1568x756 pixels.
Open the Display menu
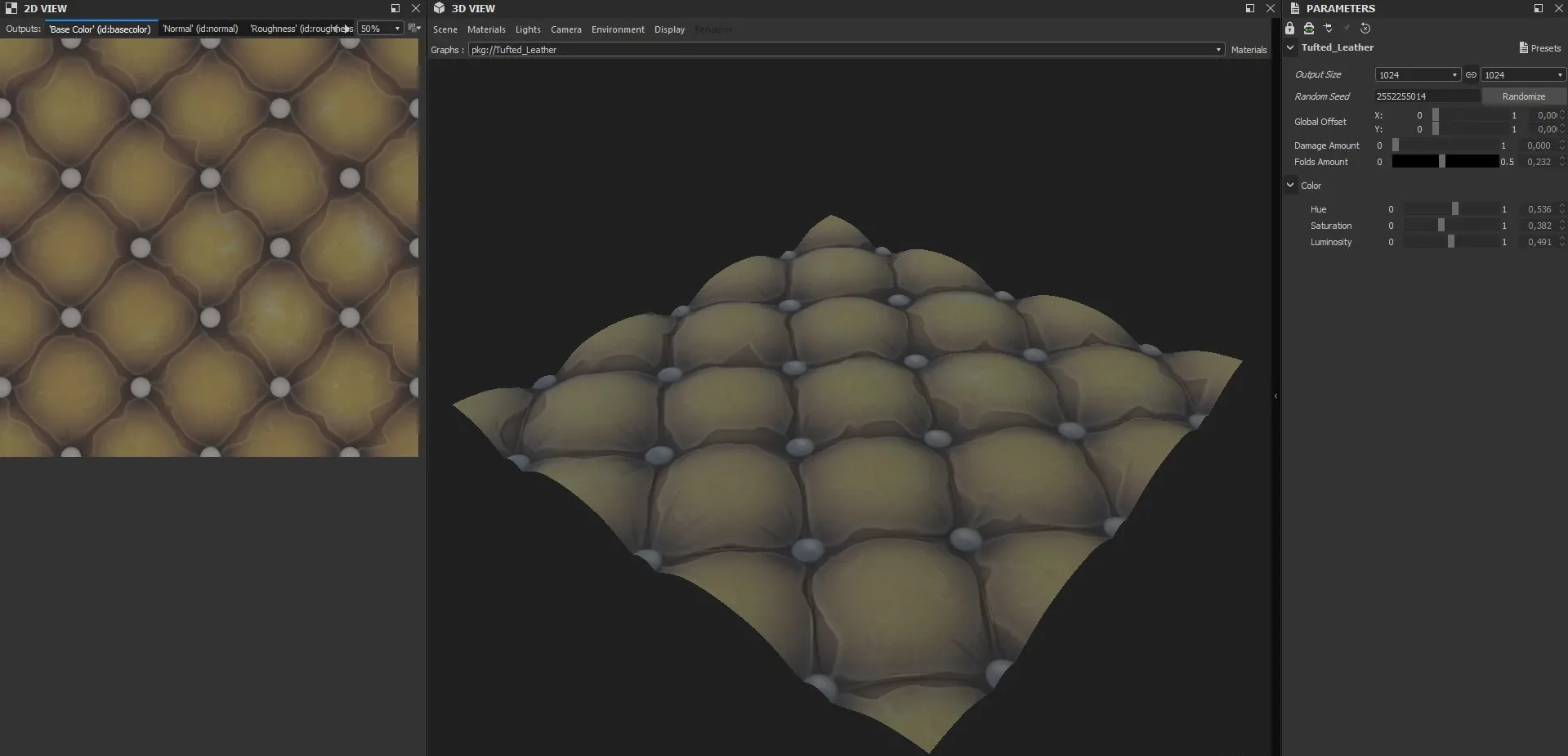point(669,29)
